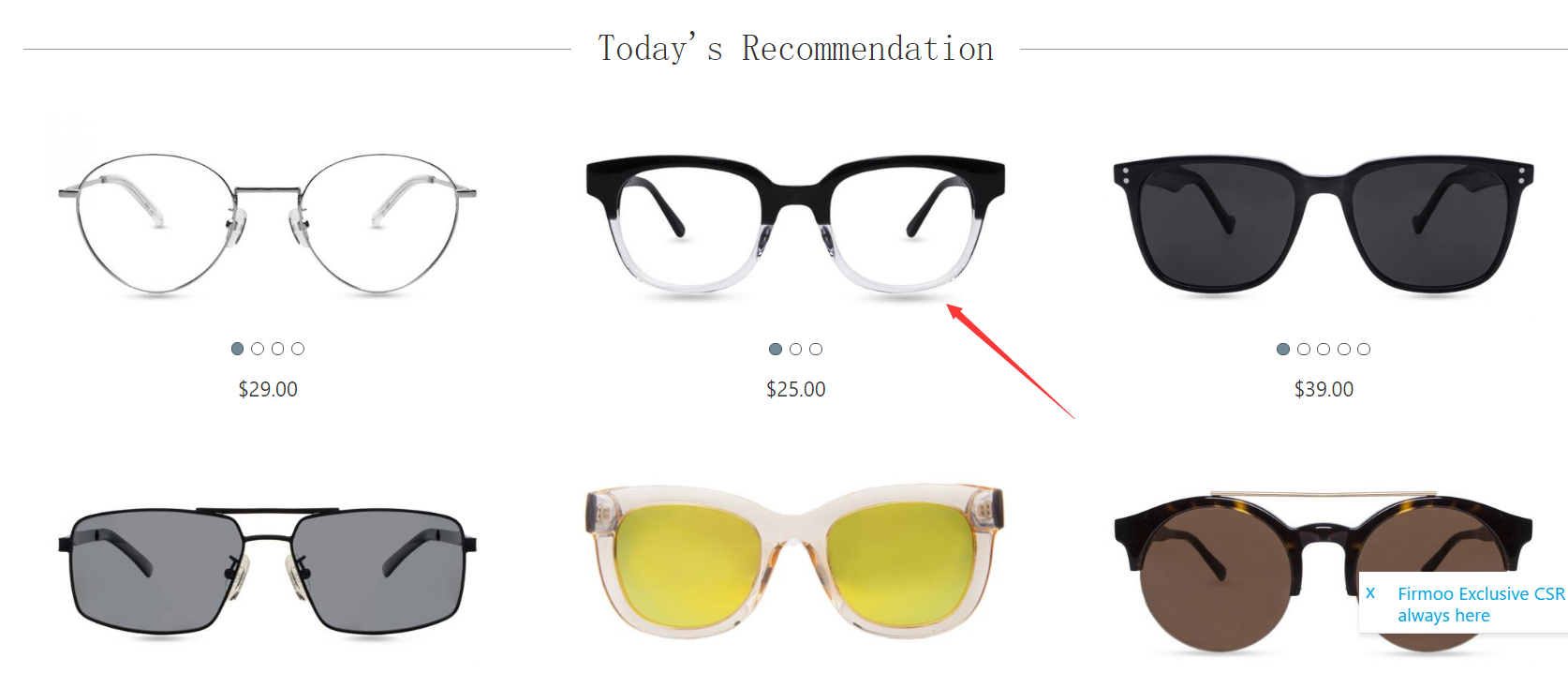Select second color dot under $25.00 glasses
The width and height of the screenshot is (1568, 673).
[x=795, y=349]
